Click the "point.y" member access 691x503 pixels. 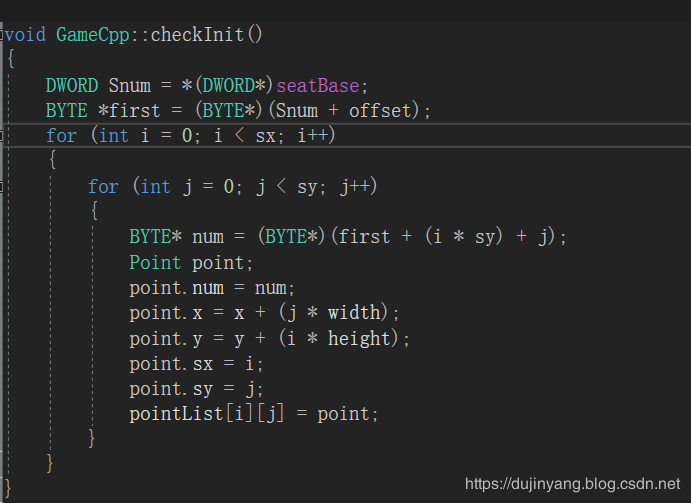click(x=166, y=339)
